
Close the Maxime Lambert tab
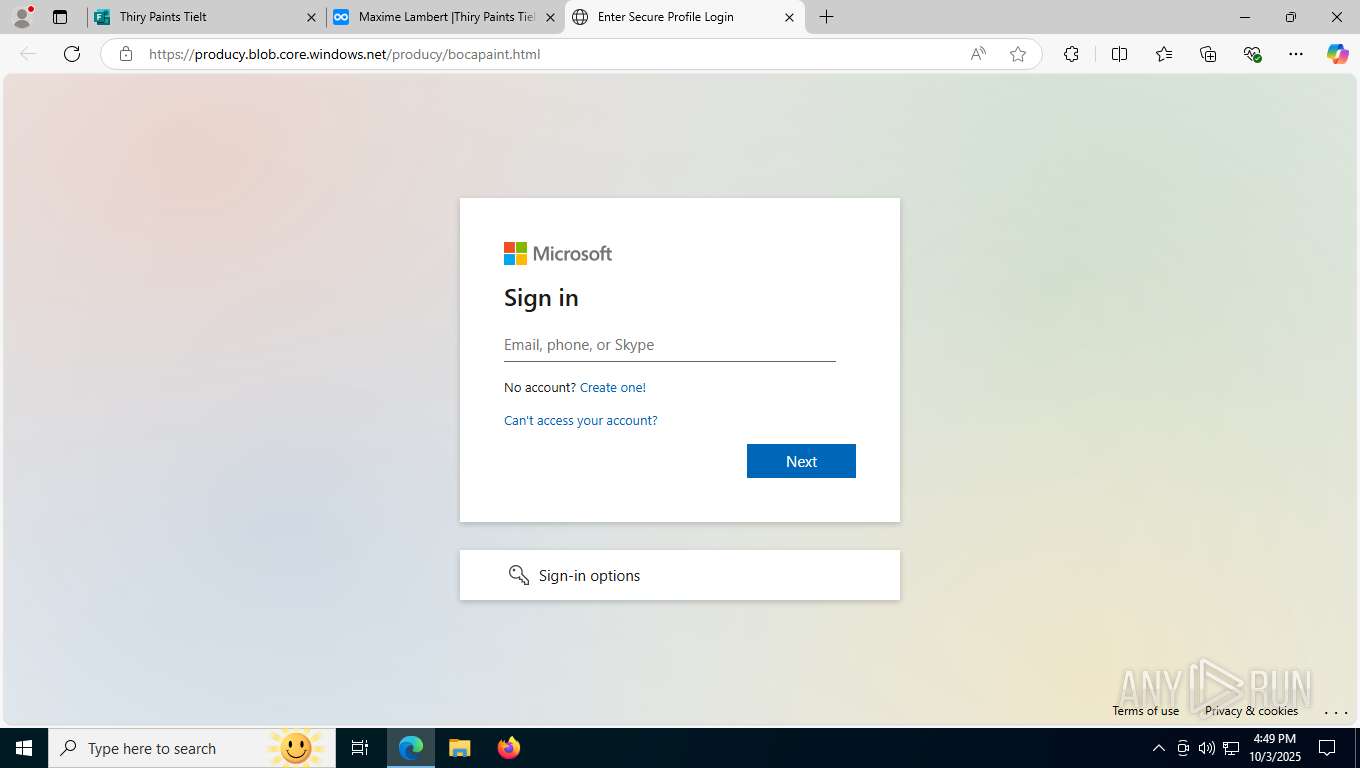pos(550,17)
